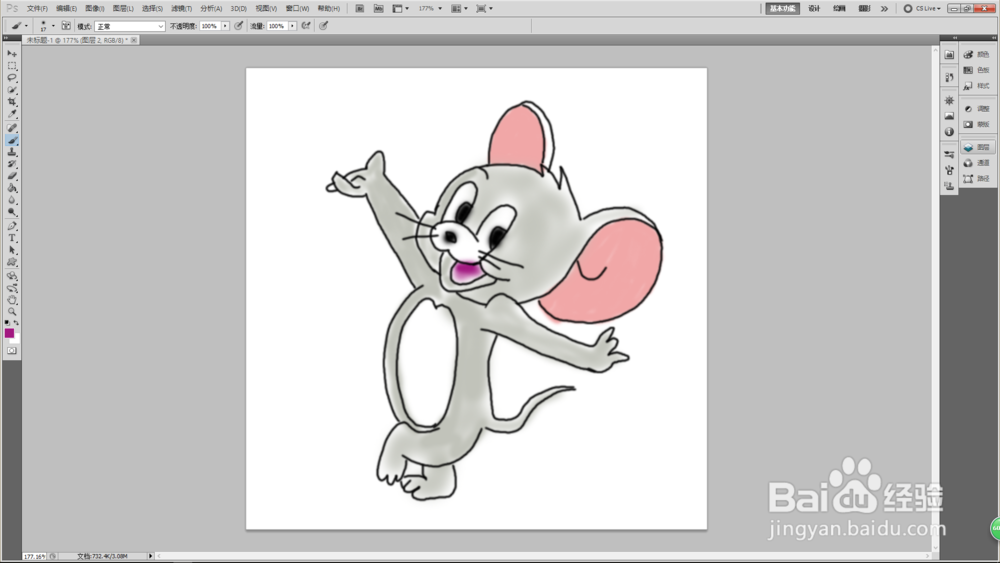The width and height of the screenshot is (1000, 563).
Task: Toggle tablet pressure for opacity
Action: [239, 26]
